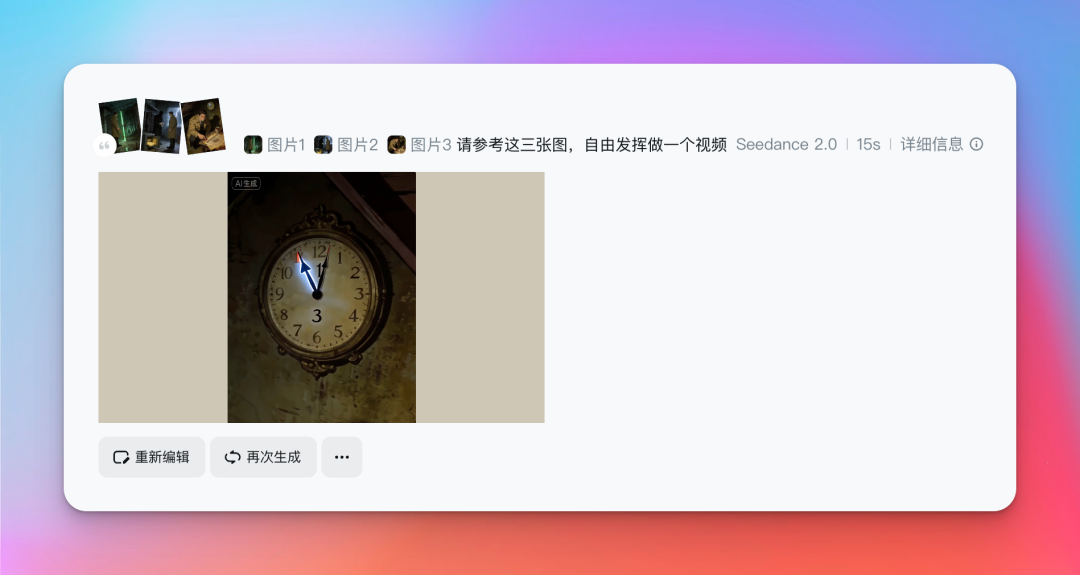Click the small 图片2 reference icon

coord(323,145)
